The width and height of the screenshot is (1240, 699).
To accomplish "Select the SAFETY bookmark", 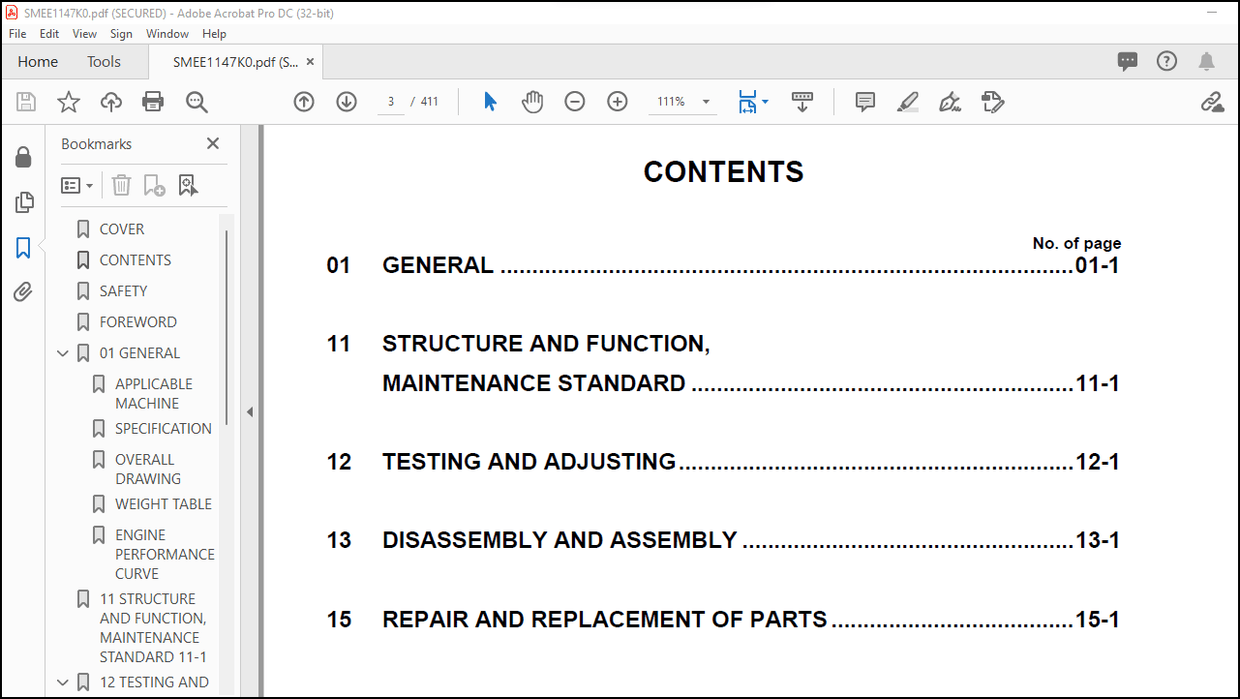I will tap(123, 290).
